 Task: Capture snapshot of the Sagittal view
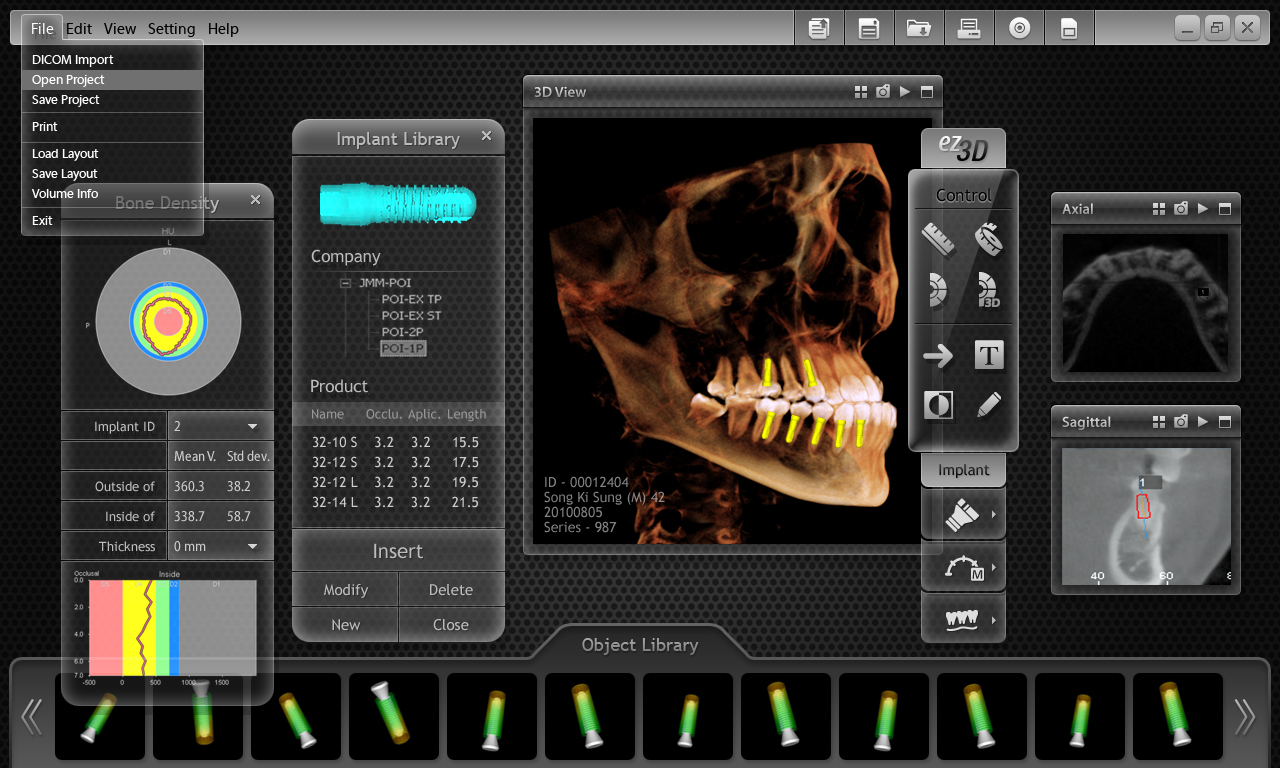click(1181, 422)
